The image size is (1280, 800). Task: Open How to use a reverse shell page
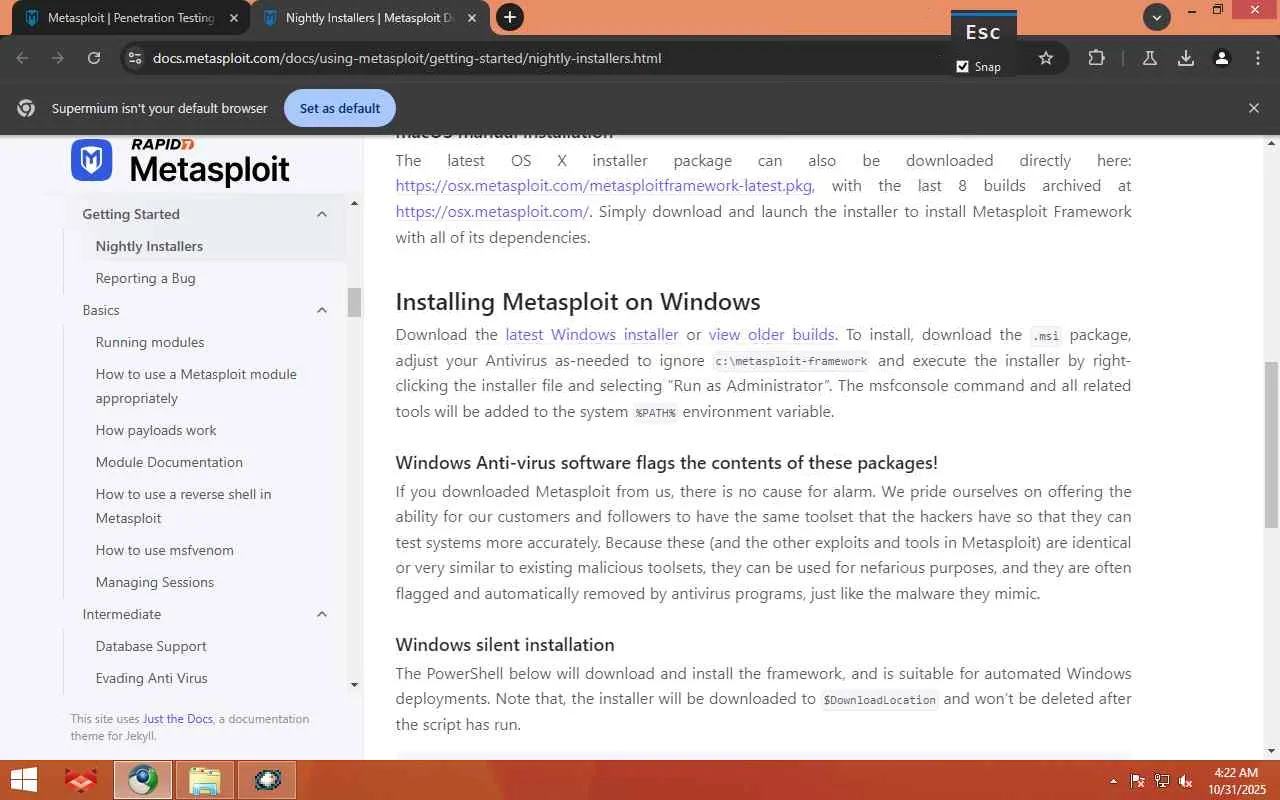(x=183, y=506)
